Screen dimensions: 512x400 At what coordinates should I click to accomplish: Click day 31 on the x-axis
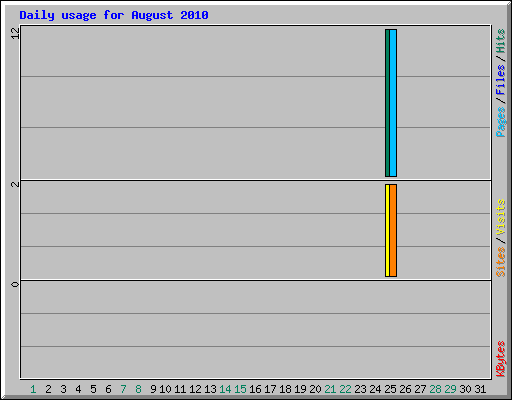pyautogui.click(x=480, y=389)
